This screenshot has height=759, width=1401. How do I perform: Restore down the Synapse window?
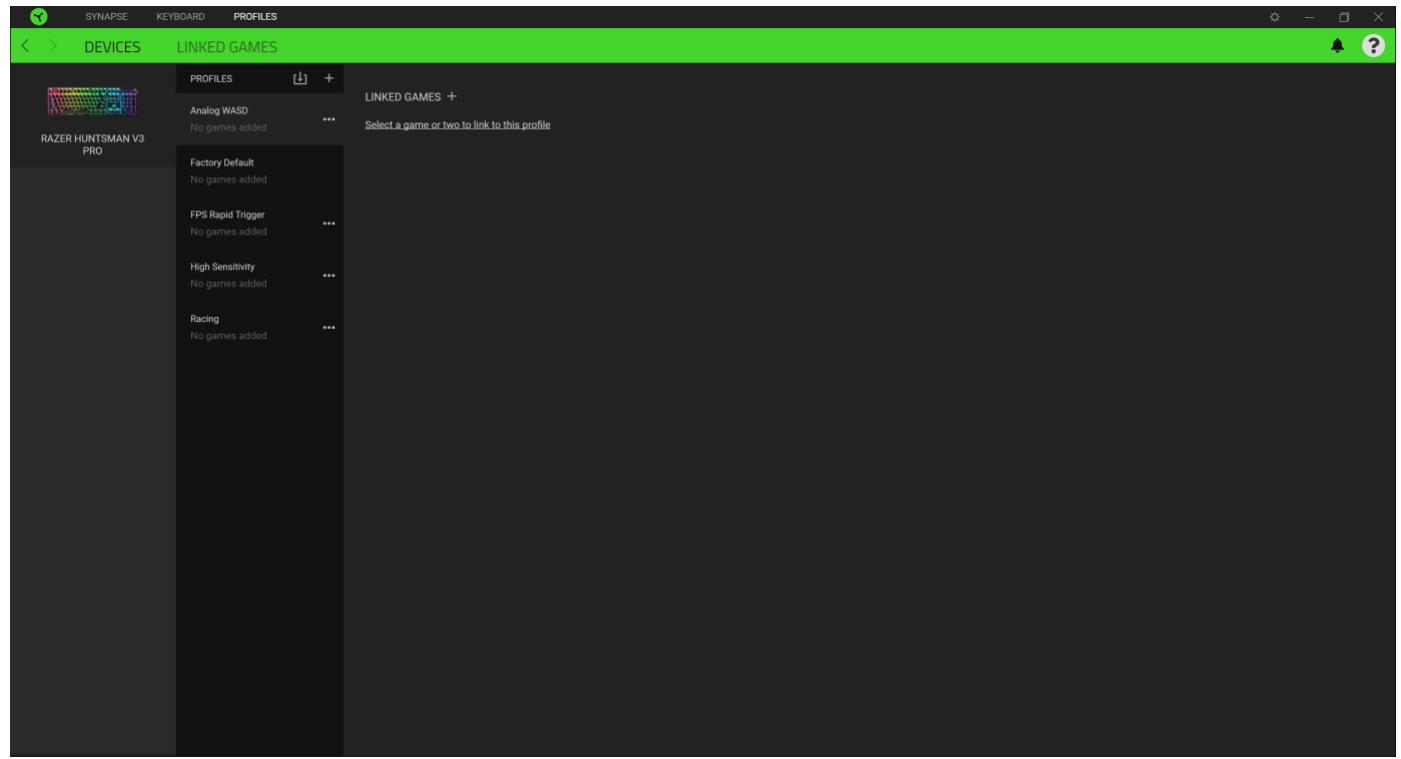[1345, 17]
